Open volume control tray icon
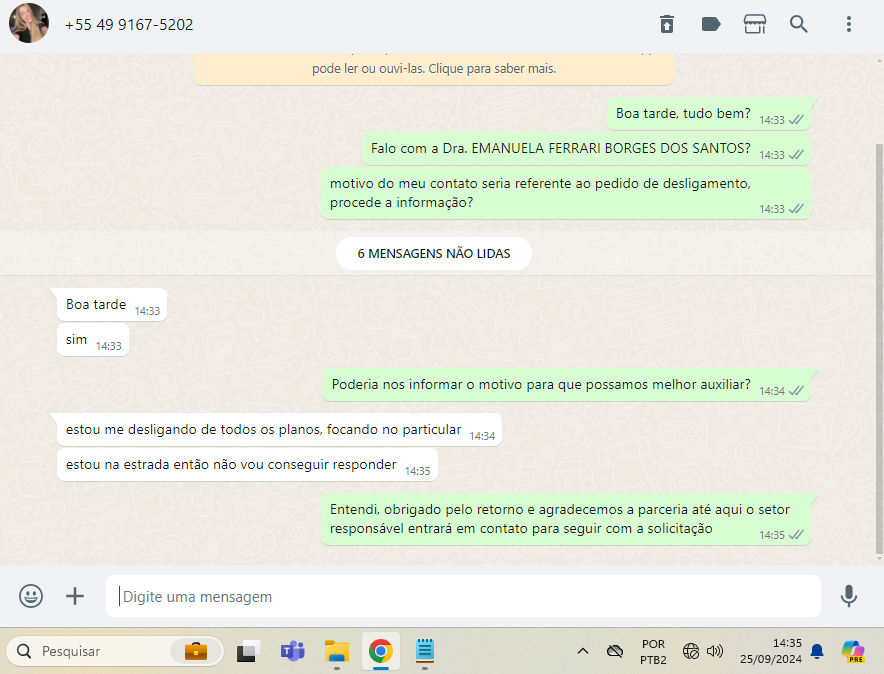 pos(715,651)
